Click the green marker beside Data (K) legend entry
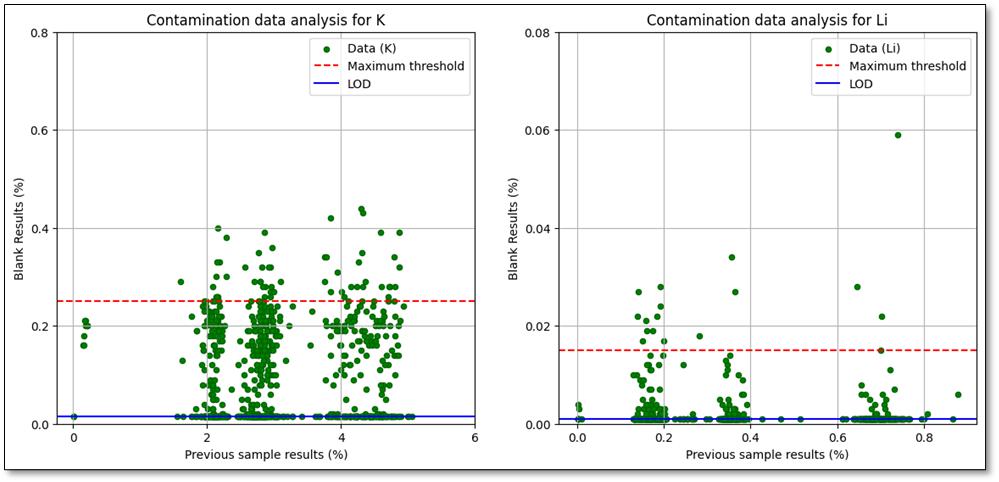Viewport: 999px width, 482px height. [326, 48]
